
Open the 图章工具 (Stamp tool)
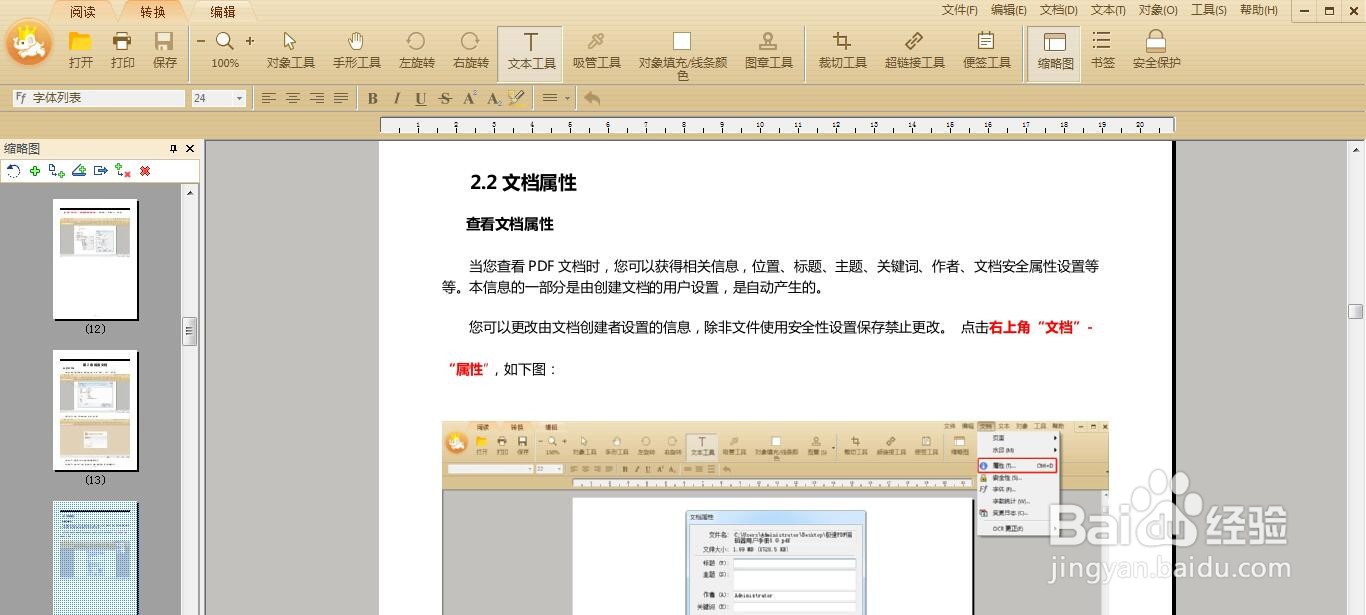coord(769,50)
